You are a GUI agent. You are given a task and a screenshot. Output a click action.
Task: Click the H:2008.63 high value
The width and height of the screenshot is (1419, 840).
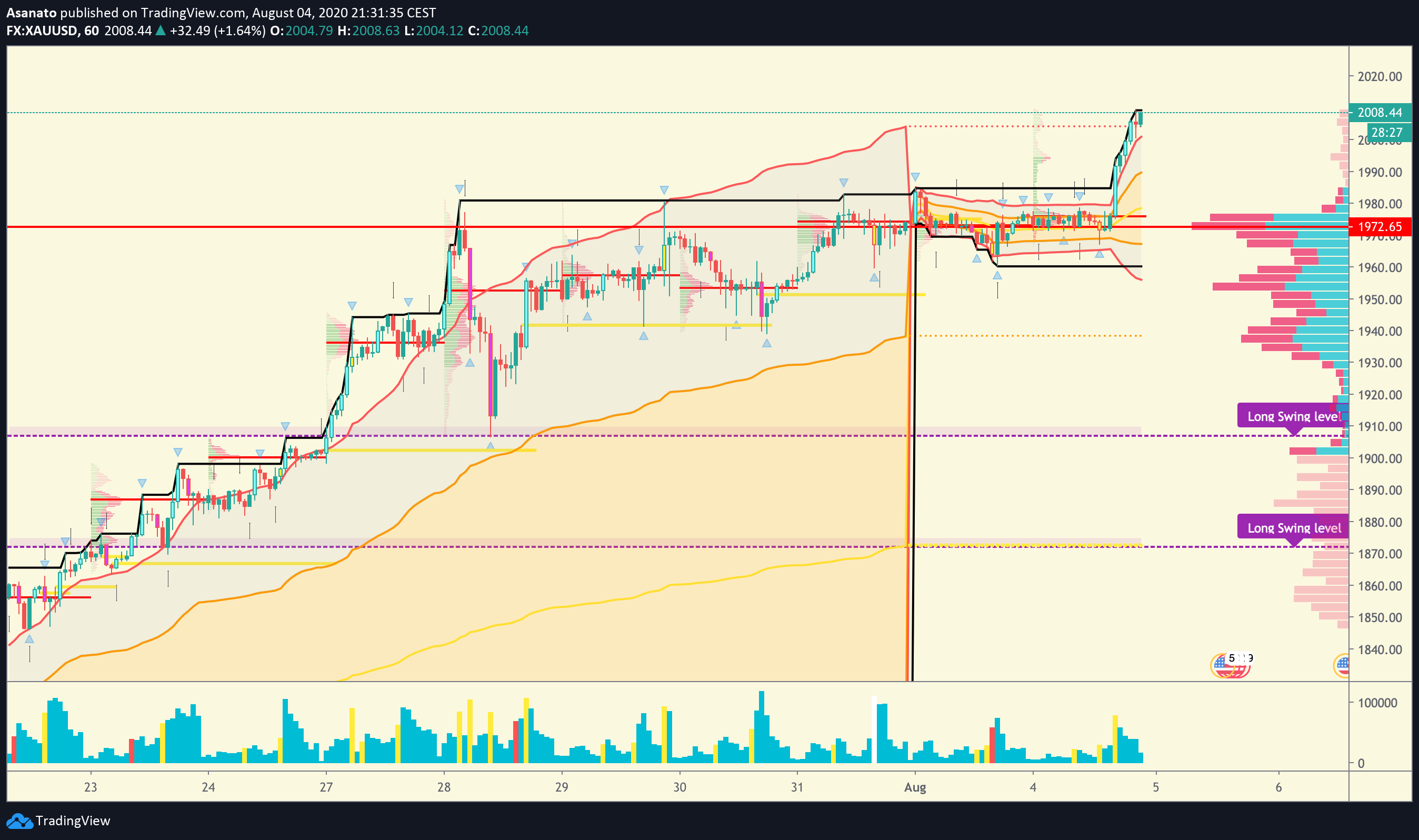coord(368,31)
